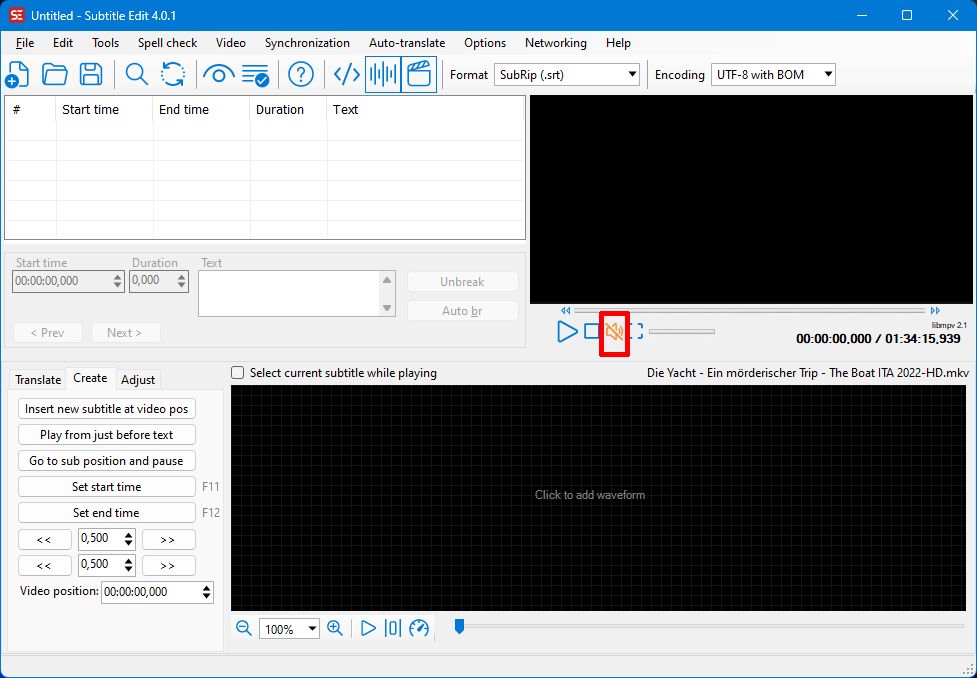The height and width of the screenshot is (678, 977).
Task: Play the video in player
Action: (x=567, y=332)
